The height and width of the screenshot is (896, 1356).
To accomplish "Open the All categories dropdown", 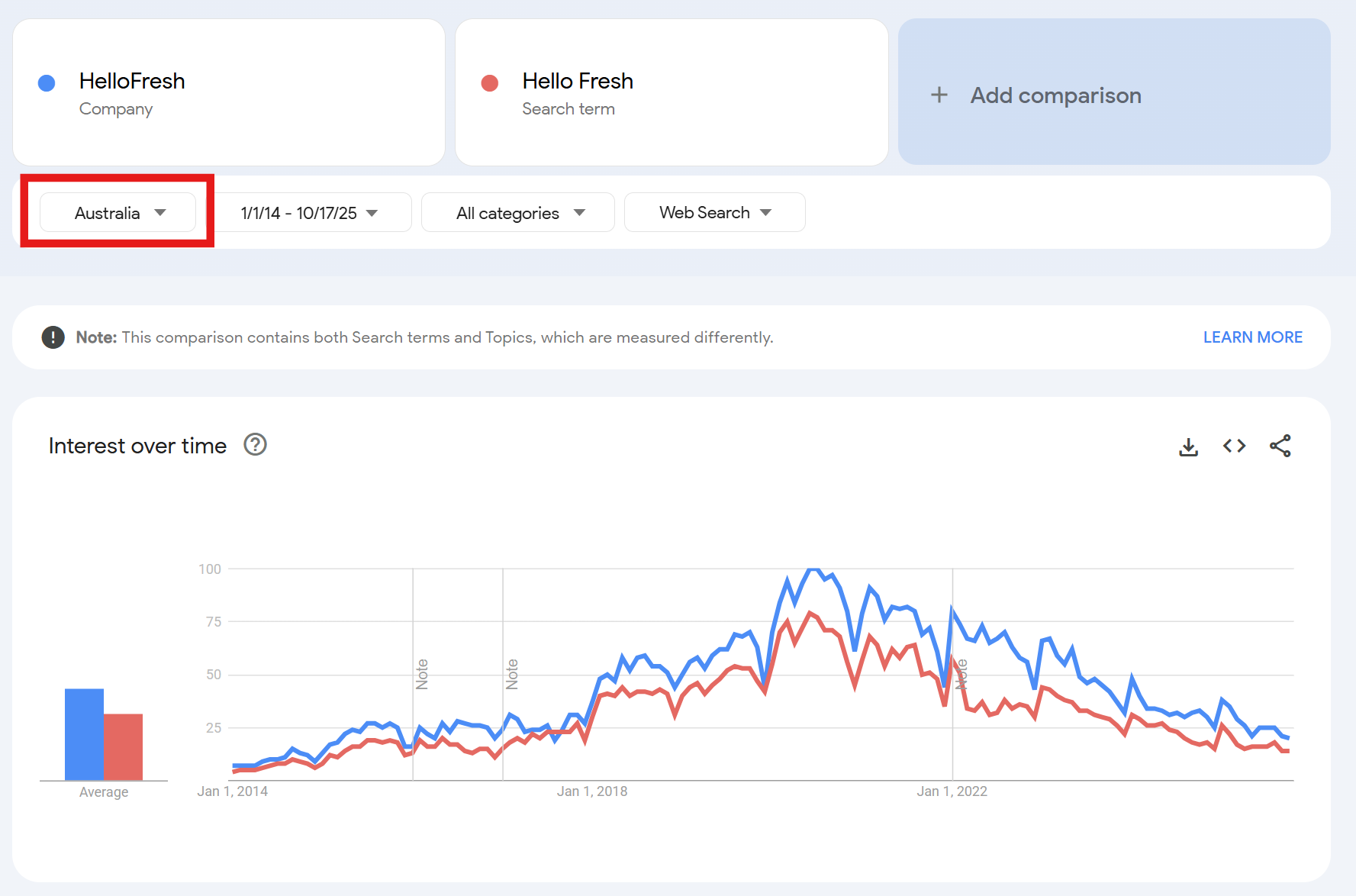I will (x=518, y=212).
